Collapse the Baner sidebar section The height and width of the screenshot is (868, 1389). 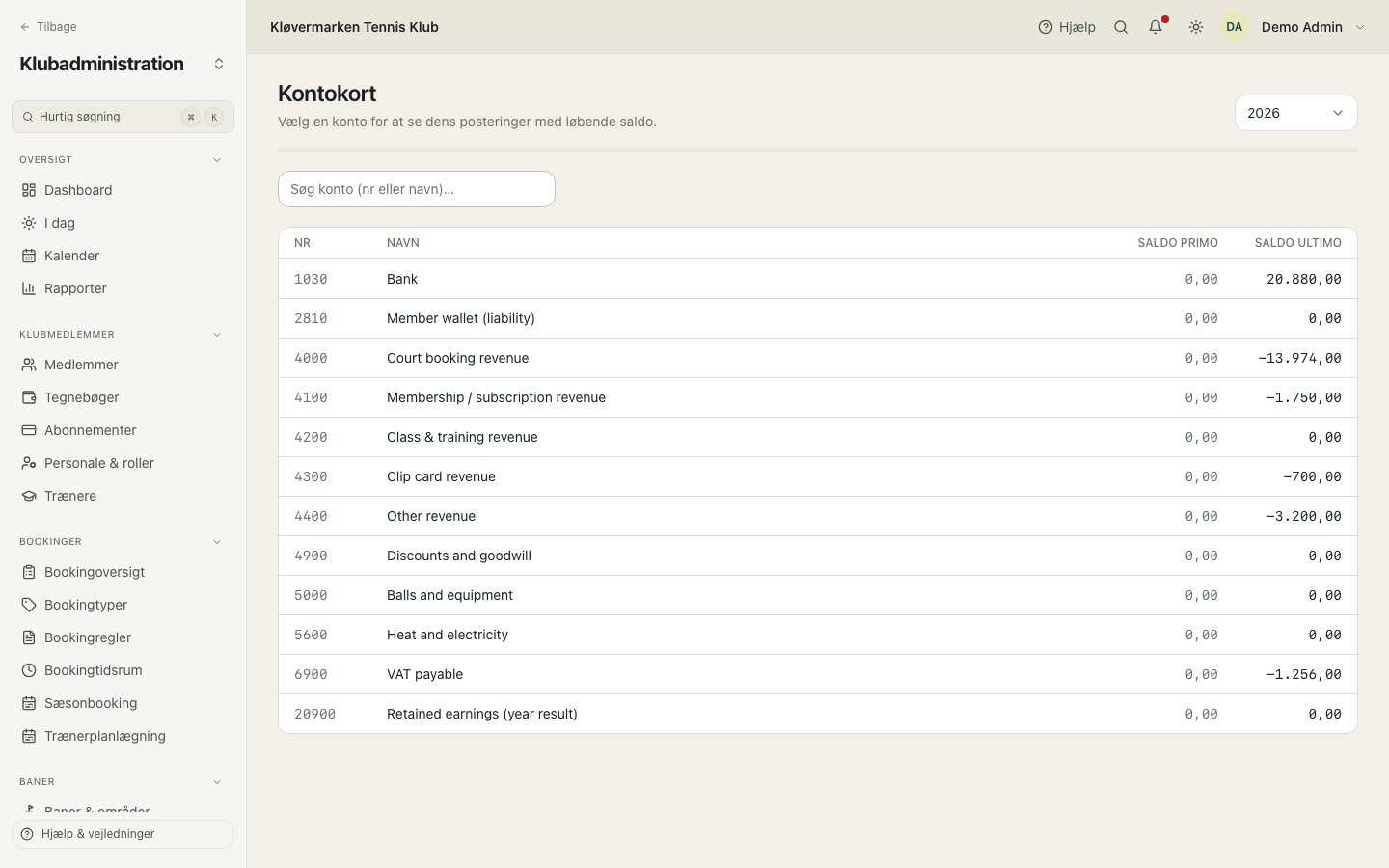pyautogui.click(x=217, y=782)
